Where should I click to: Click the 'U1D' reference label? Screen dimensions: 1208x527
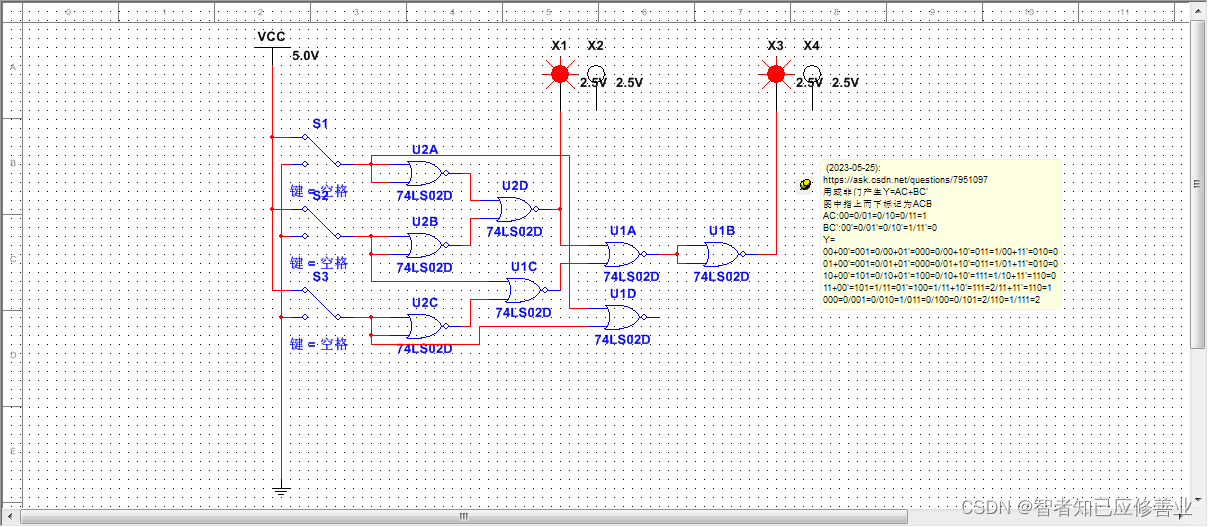(623, 294)
